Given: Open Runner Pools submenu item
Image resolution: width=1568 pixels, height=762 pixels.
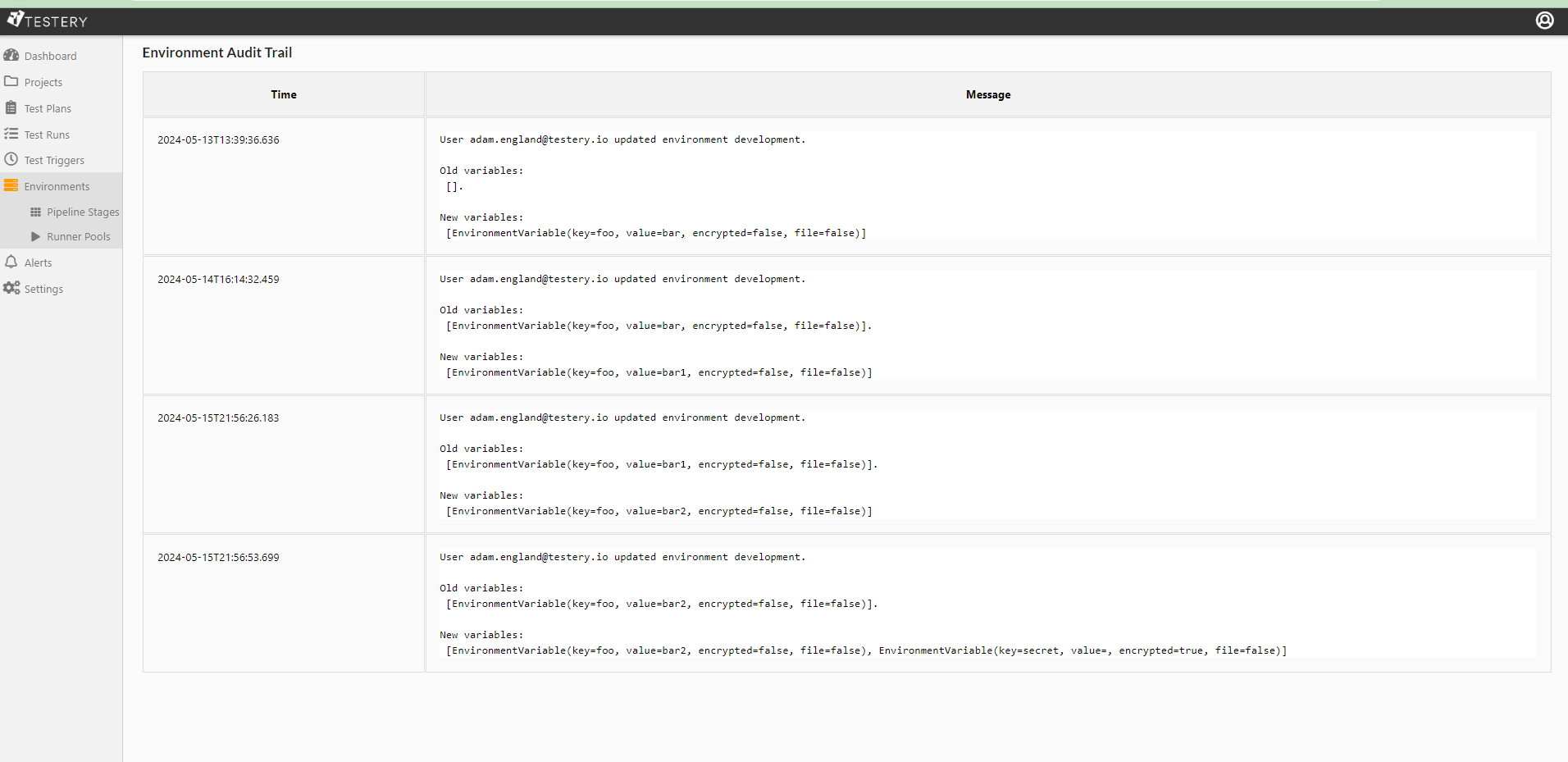Looking at the screenshot, I should (x=79, y=236).
